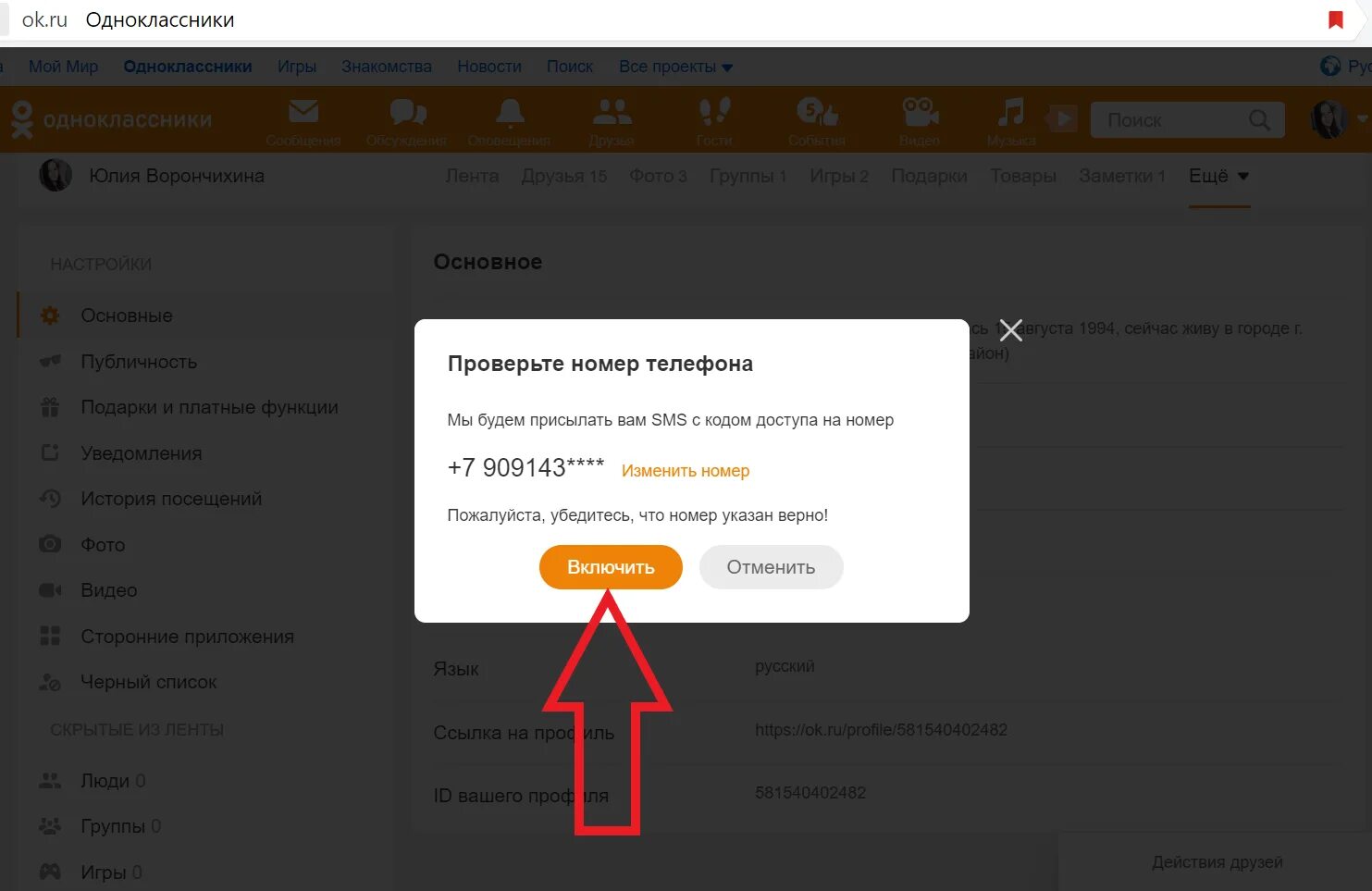Click the Язык setting row
The height and width of the screenshot is (891, 1372).
point(888,668)
